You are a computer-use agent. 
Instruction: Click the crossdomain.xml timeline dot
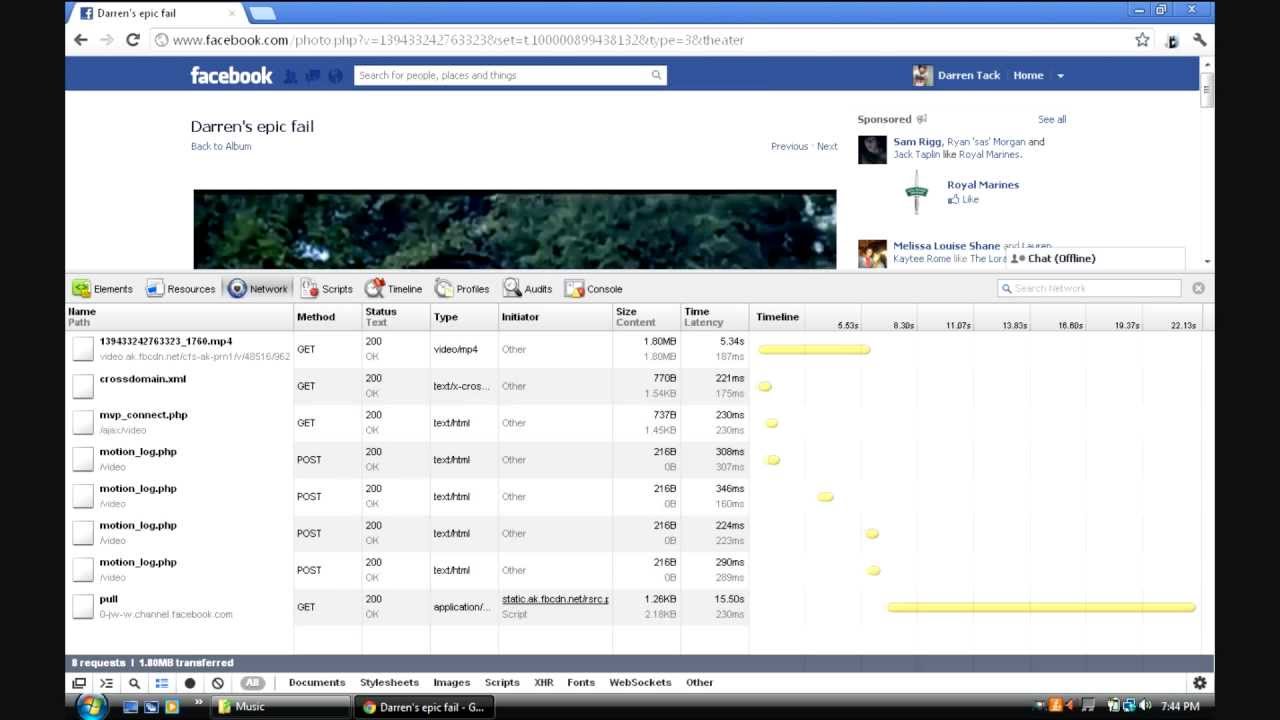click(x=765, y=386)
